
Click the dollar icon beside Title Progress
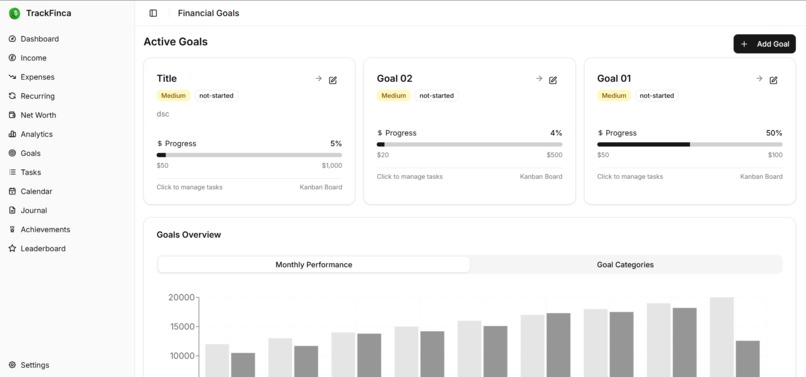pyautogui.click(x=160, y=144)
